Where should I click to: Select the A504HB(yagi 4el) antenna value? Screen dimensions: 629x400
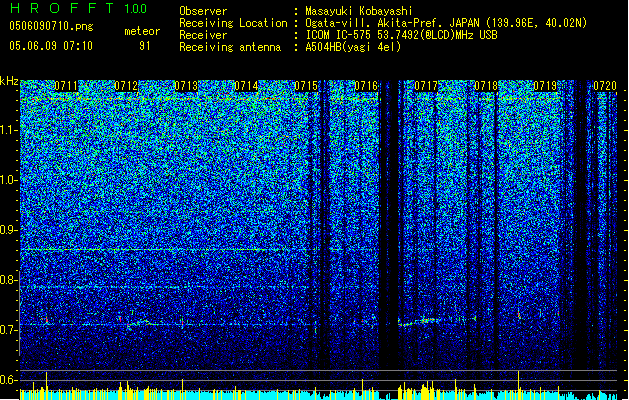[x=353, y=47]
